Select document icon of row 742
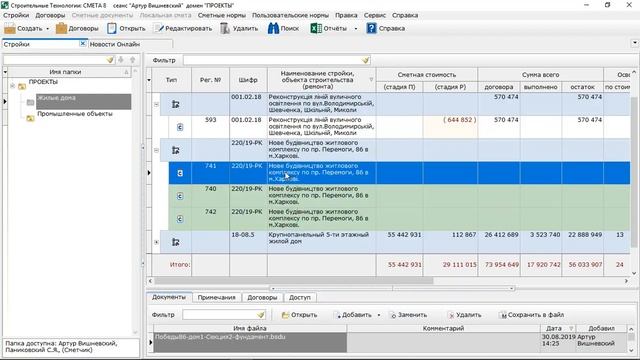The height and width of the screenshot is (360, 640). [180, 219]
